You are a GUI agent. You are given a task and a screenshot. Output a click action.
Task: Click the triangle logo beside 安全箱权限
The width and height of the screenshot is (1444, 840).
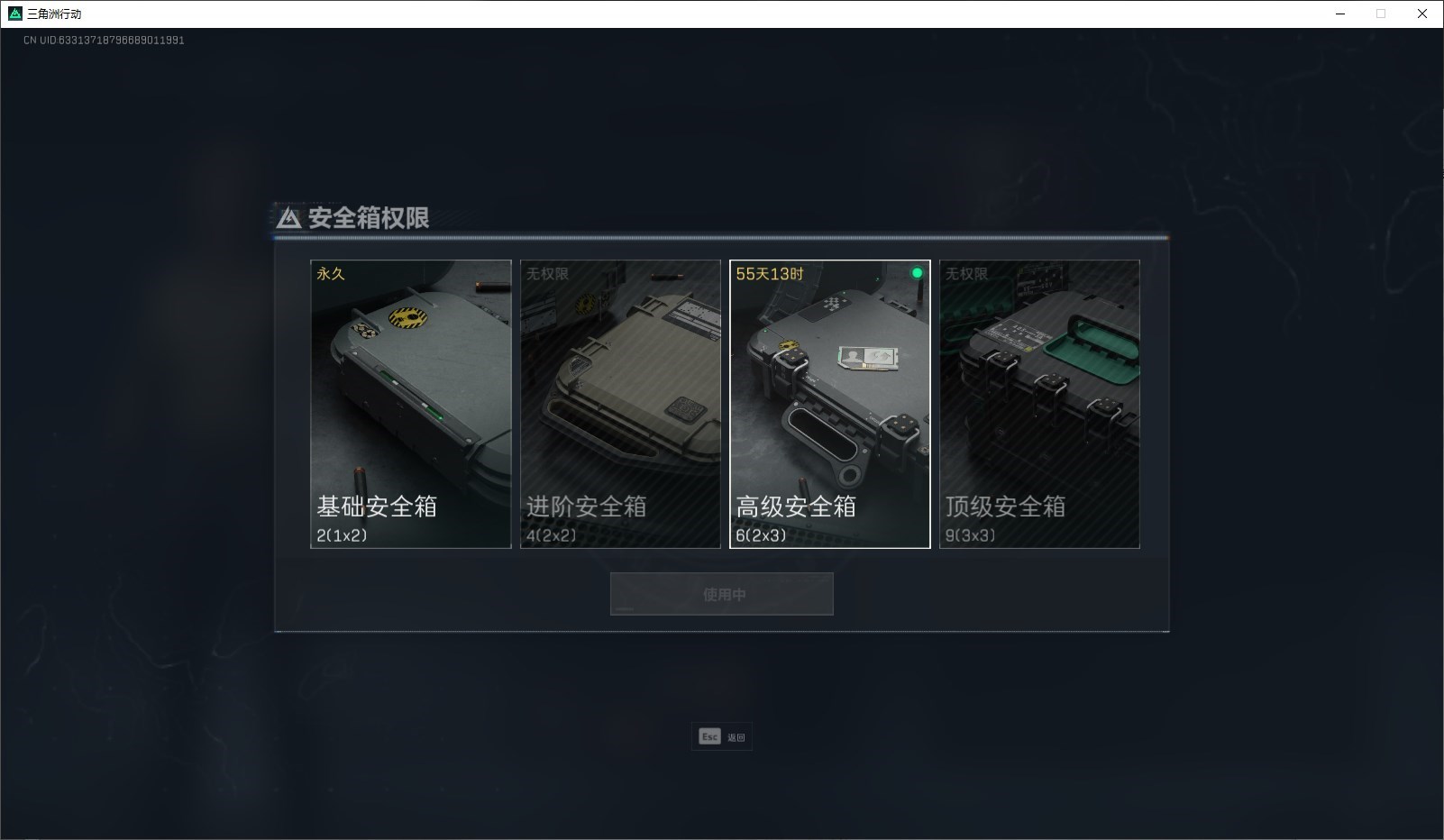[288, 218]
